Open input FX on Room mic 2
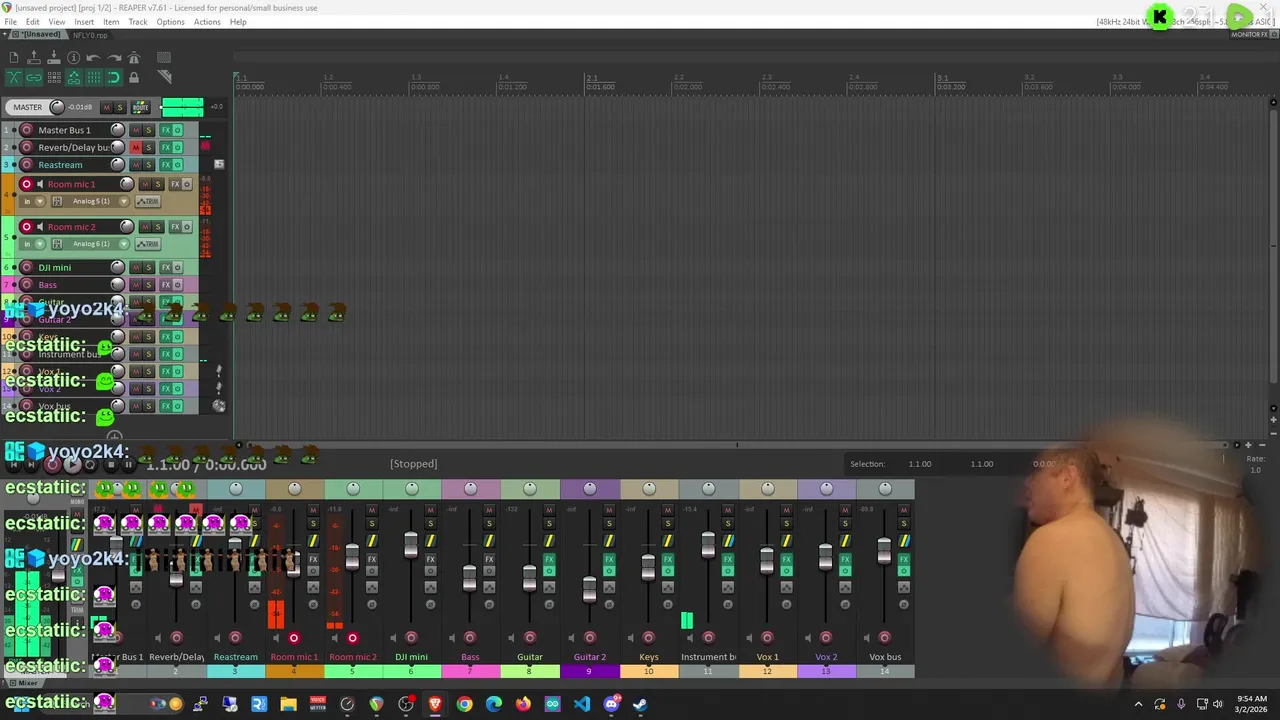 point(57,244)
